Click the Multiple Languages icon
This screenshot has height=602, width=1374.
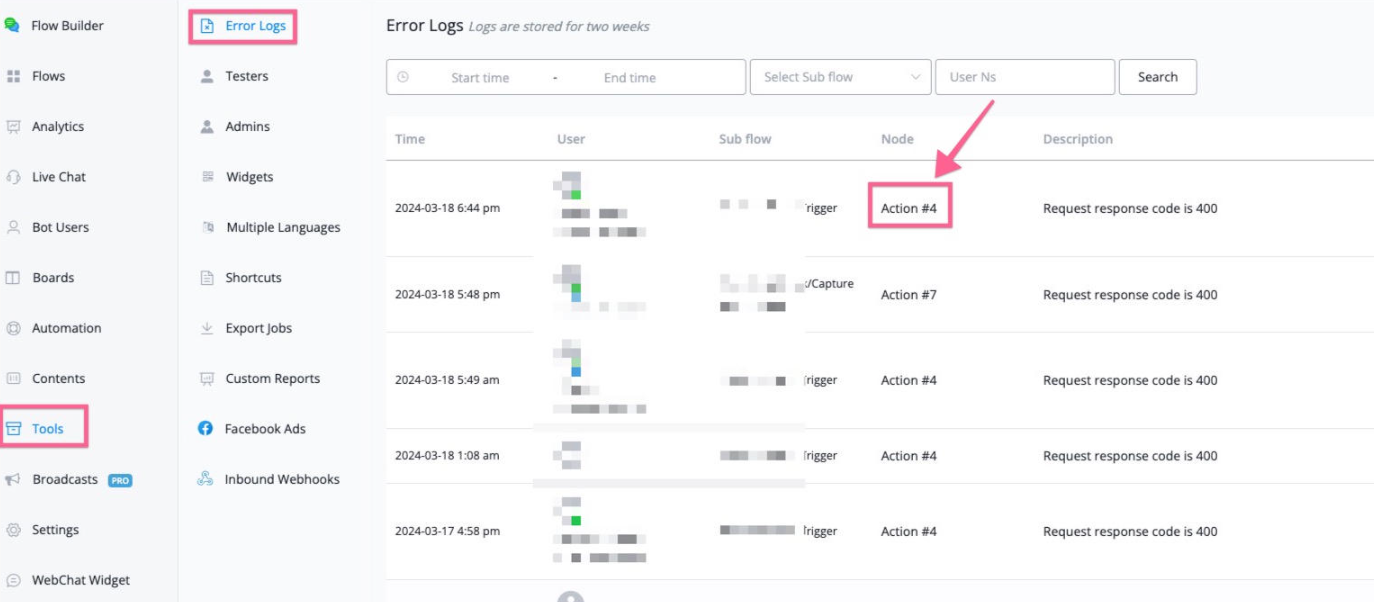click(208, 228)
